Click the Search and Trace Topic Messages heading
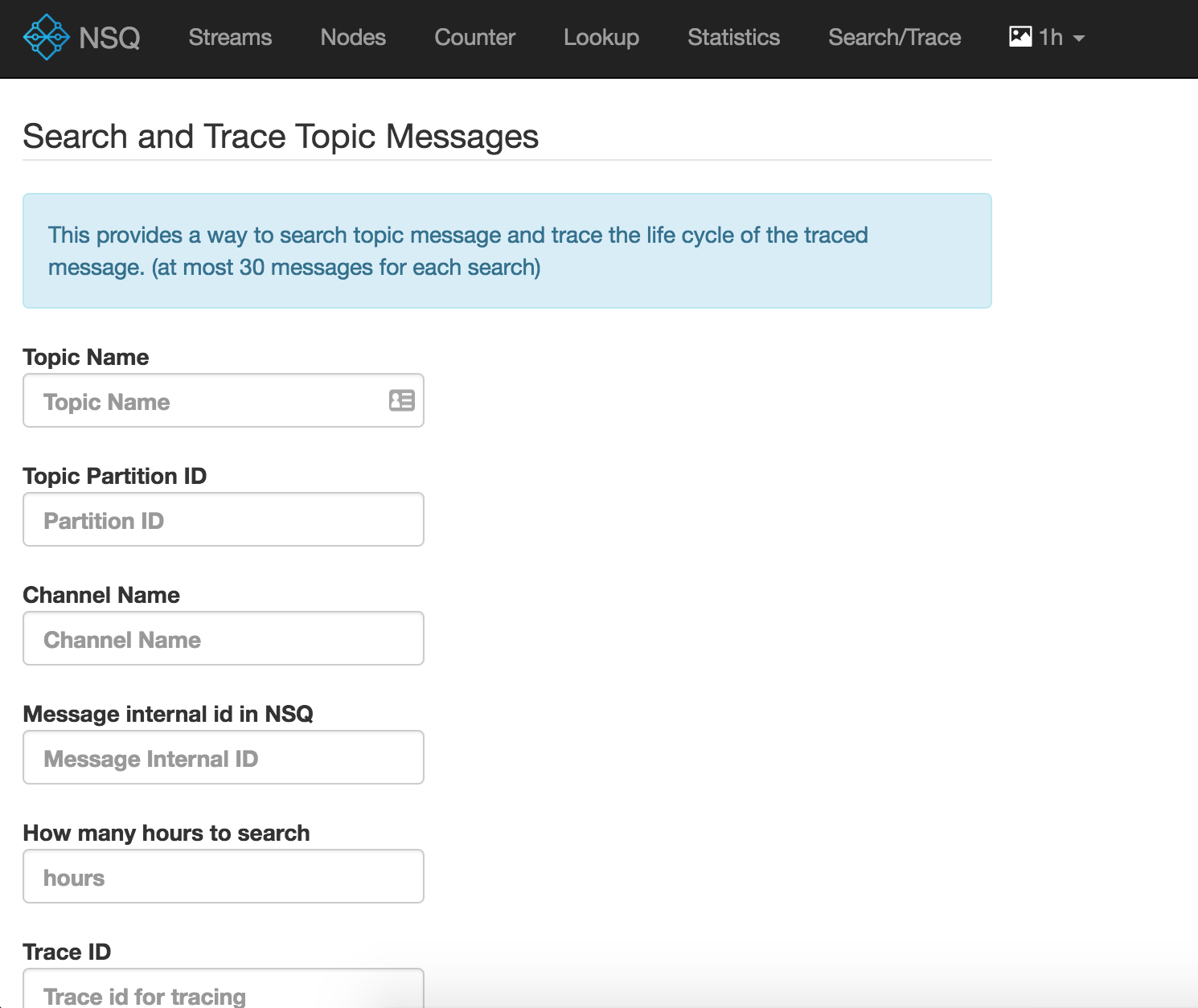Screen dimensions: 1198x1008 point(281,137)
